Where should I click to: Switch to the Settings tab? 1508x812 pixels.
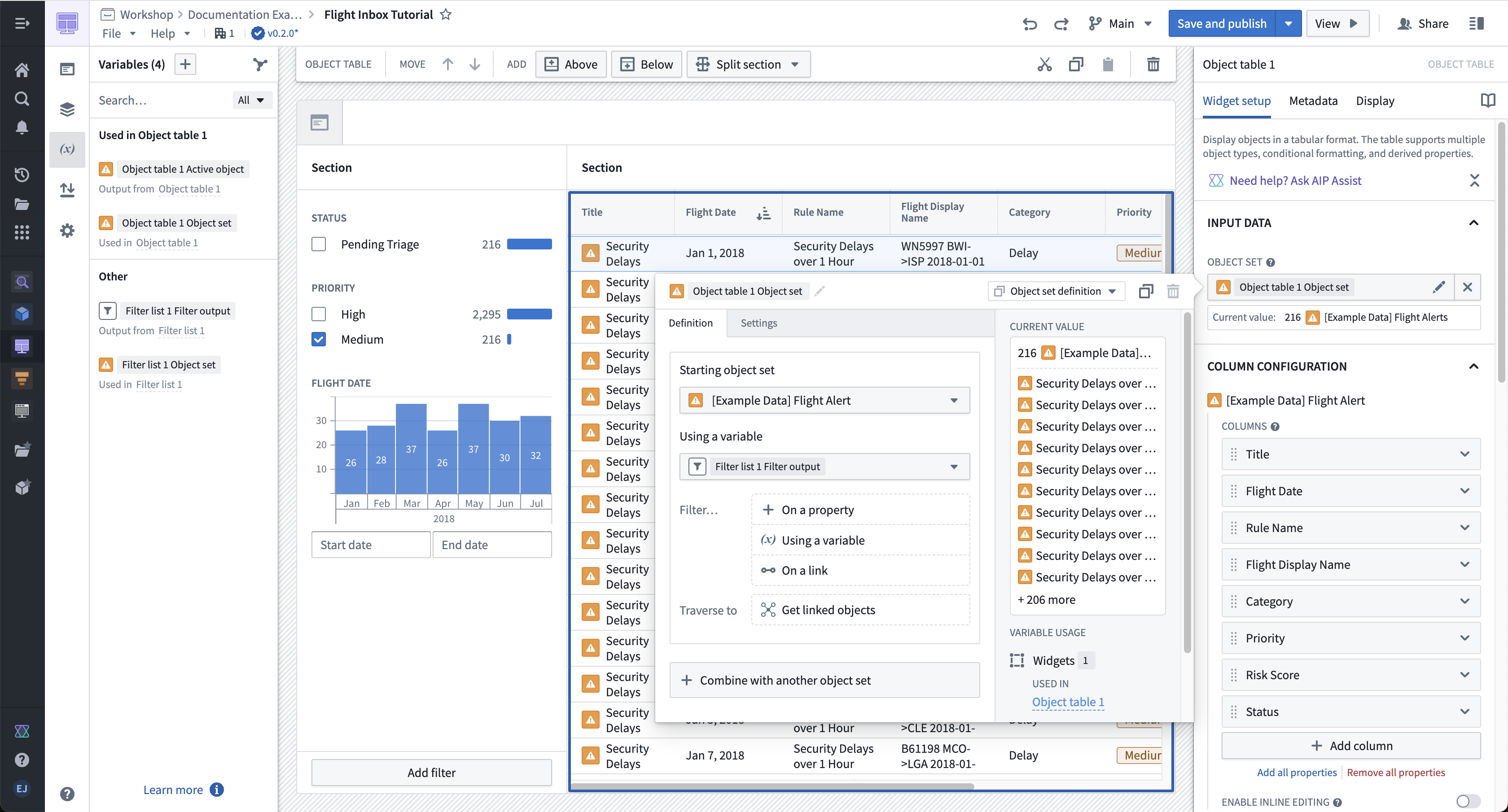[x=758, y=323]
